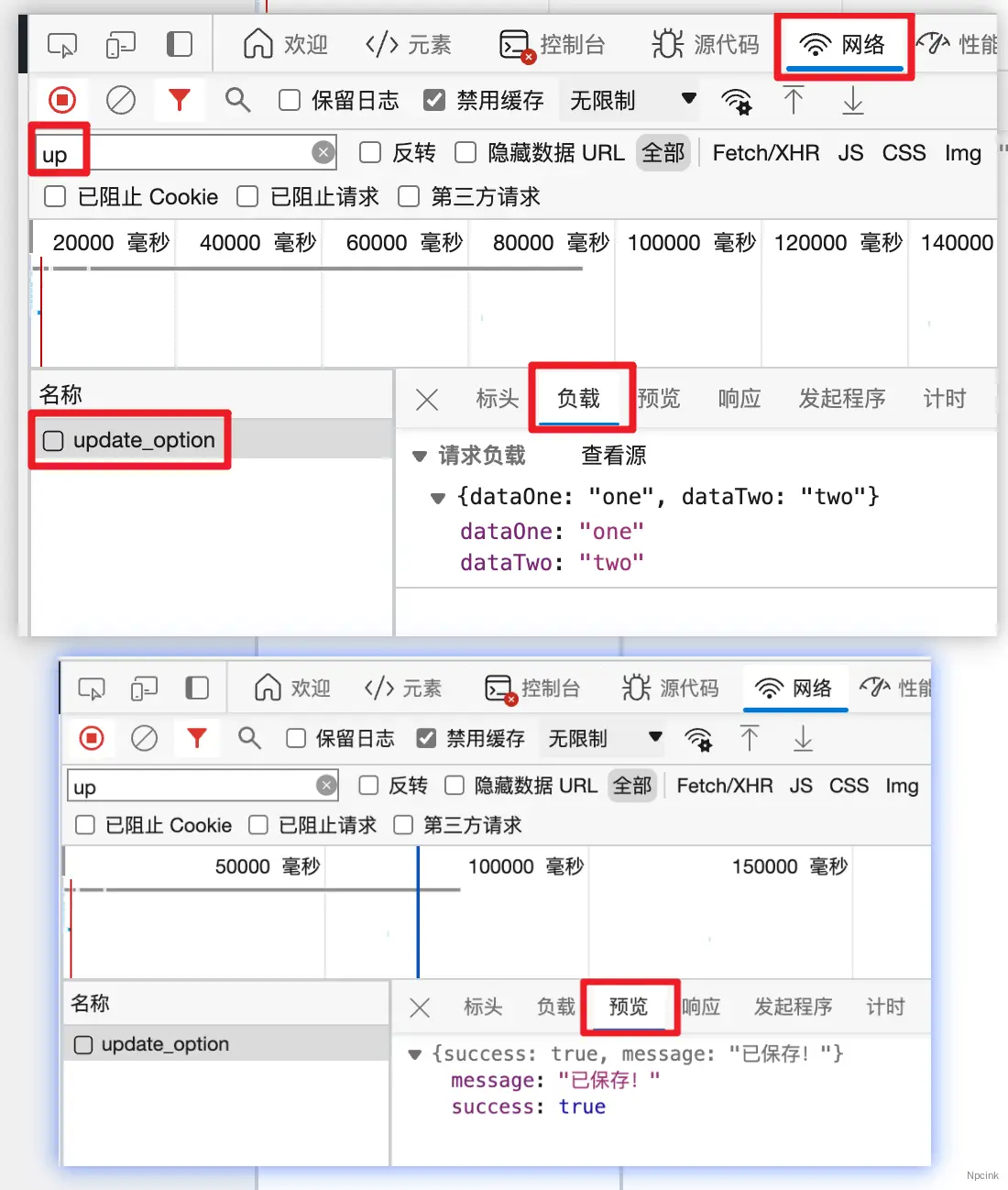
Task: Toggle the filter funnel in top panel
Action: tap(180, 99)
